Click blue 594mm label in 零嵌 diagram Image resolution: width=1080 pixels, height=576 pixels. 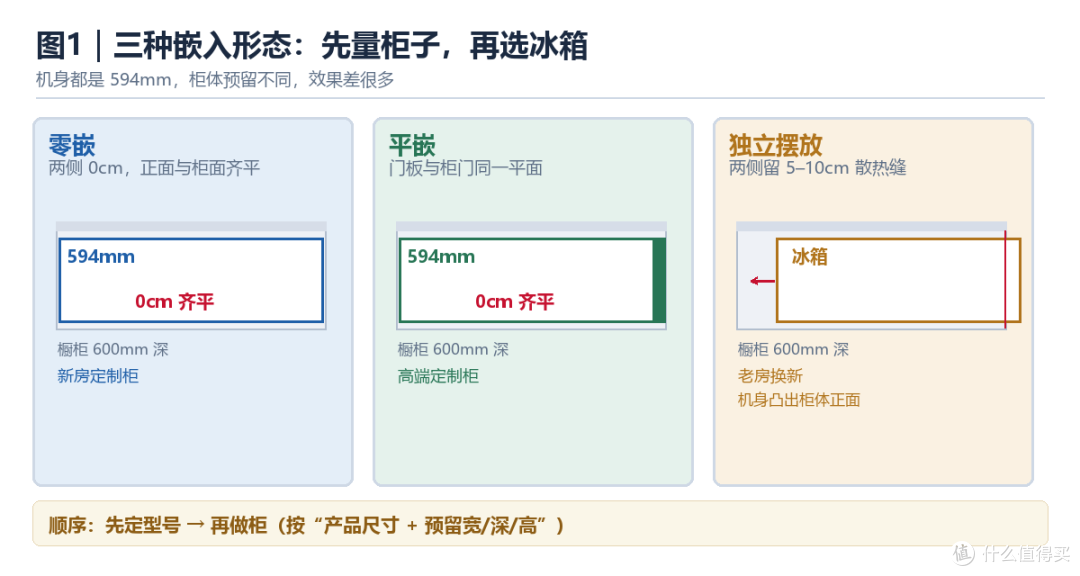(x=101, y=257)
